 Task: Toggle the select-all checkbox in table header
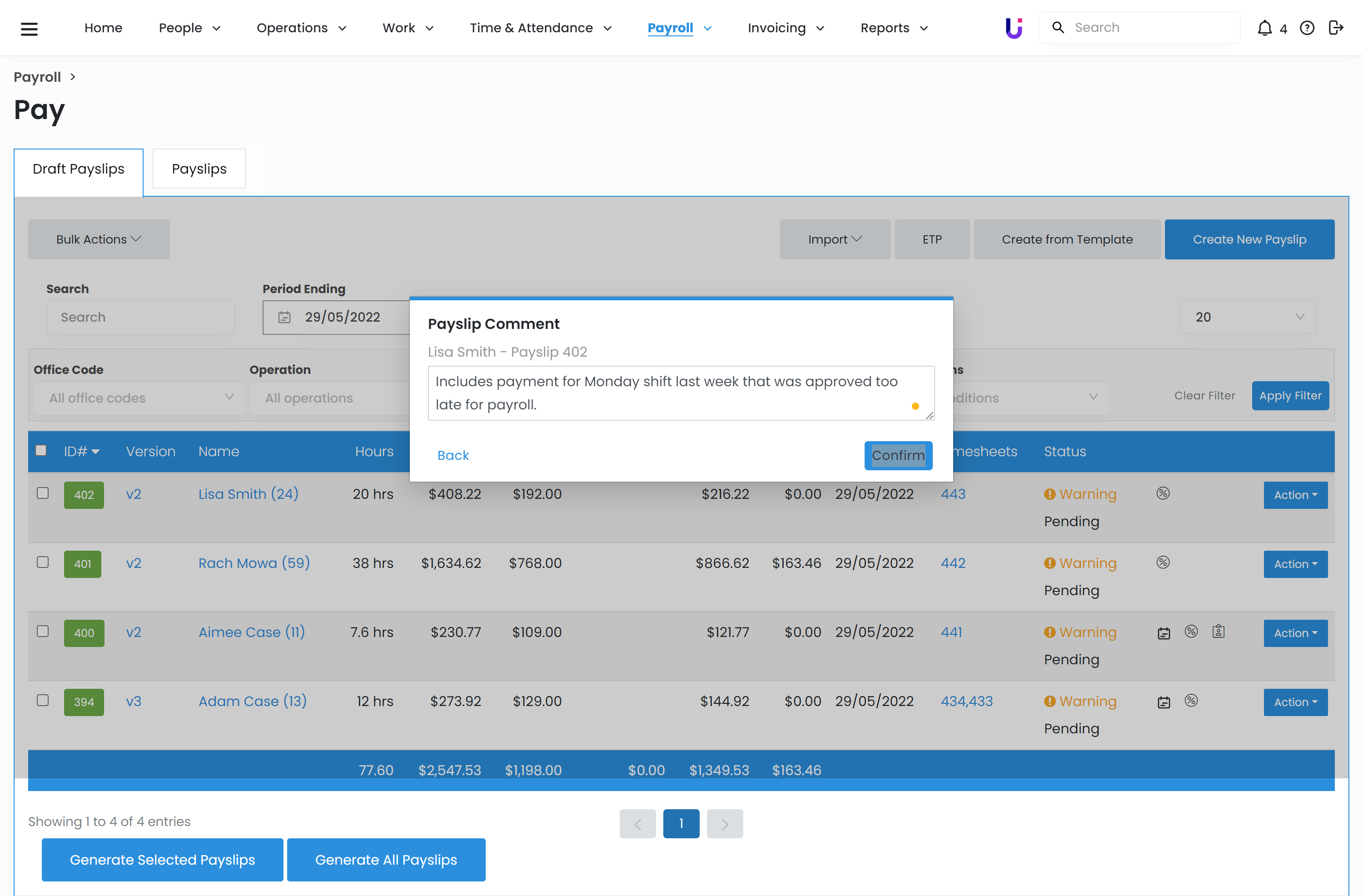click(x=41, y=450)
